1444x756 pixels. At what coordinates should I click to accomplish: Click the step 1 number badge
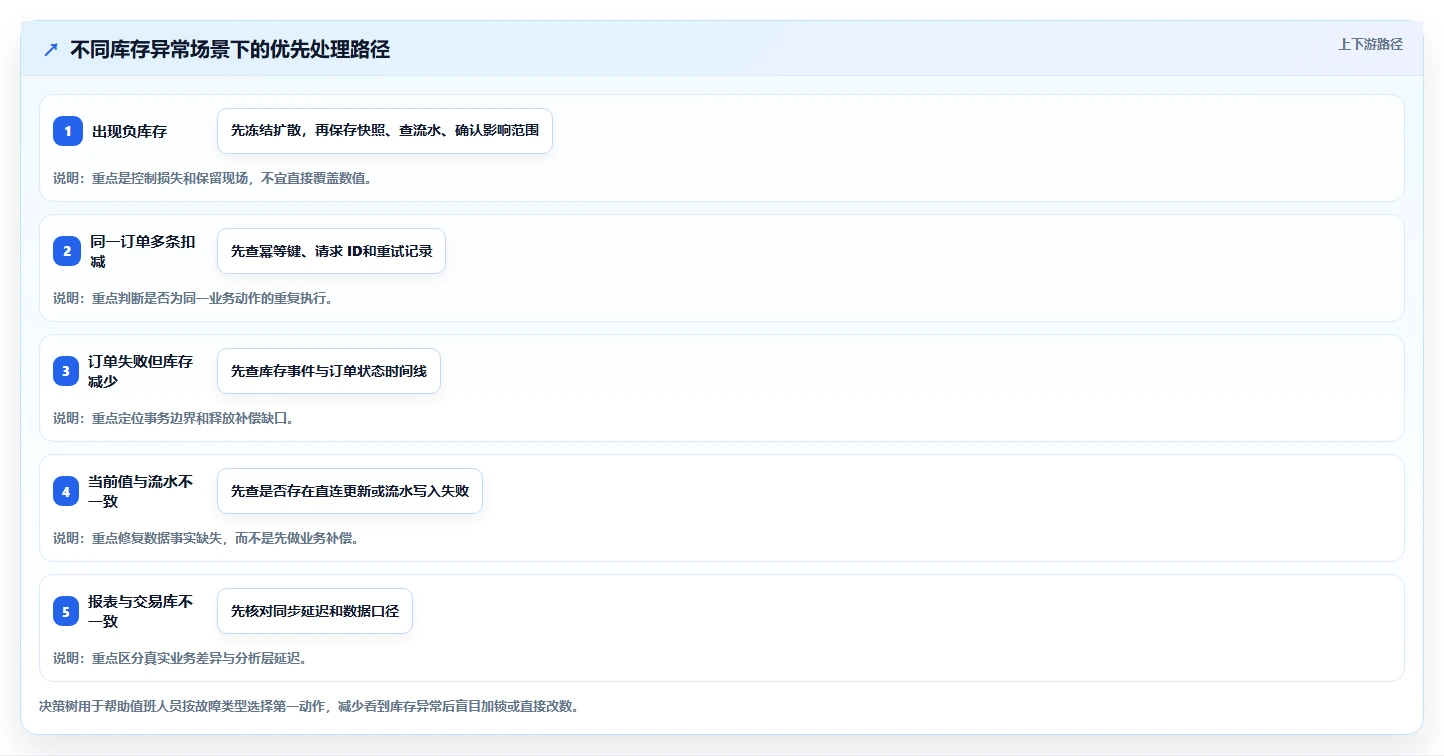click(68, 131)
